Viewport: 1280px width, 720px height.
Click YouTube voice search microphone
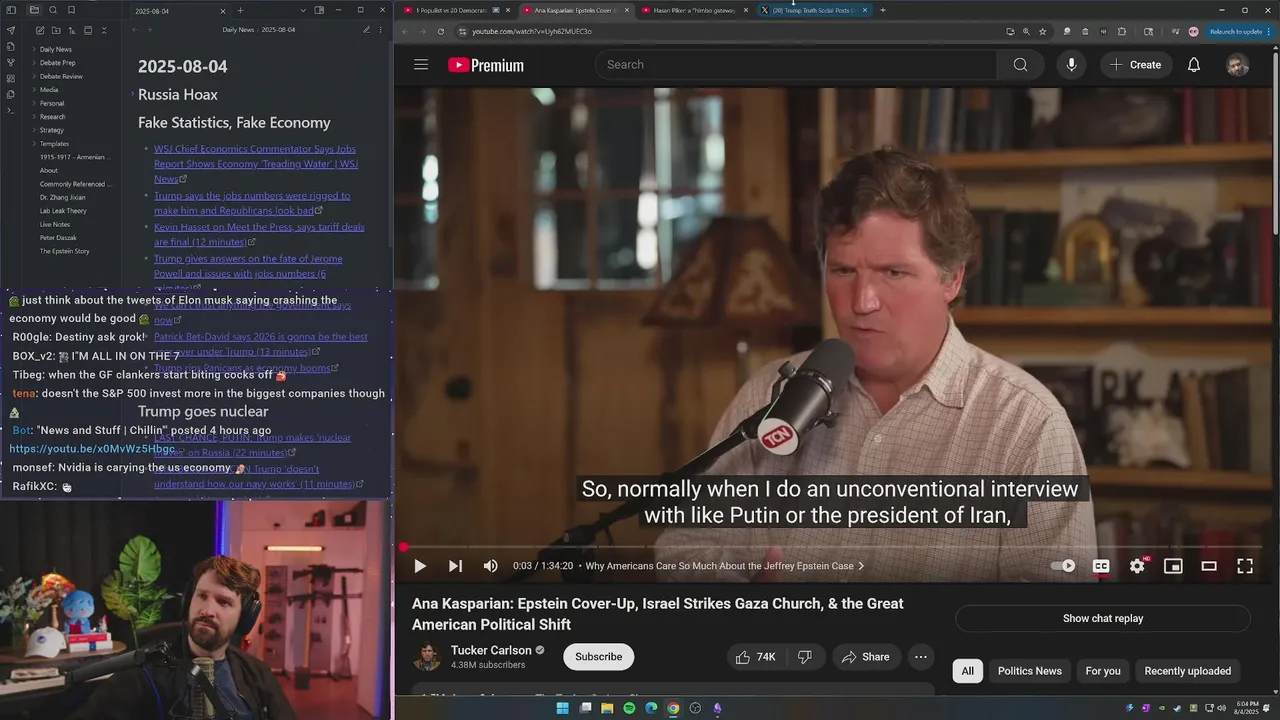point(1071,65)
